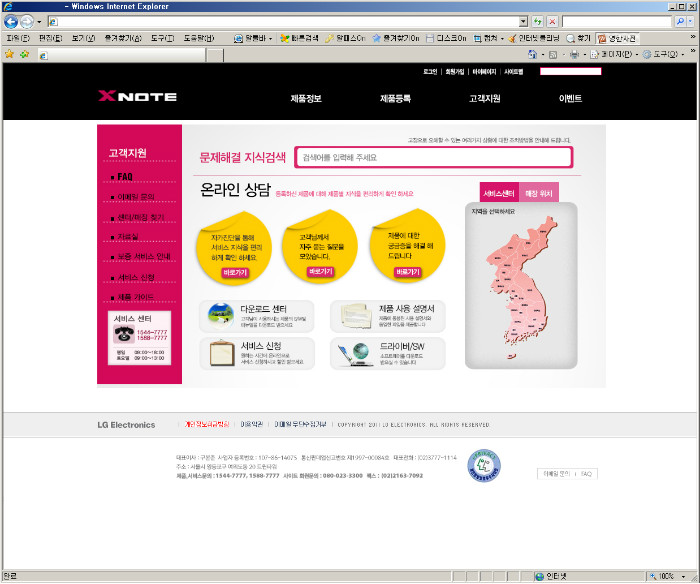The image size is (700, 584).
Task: Select 자료실 in the sidebar
Action: coord(128,237)
